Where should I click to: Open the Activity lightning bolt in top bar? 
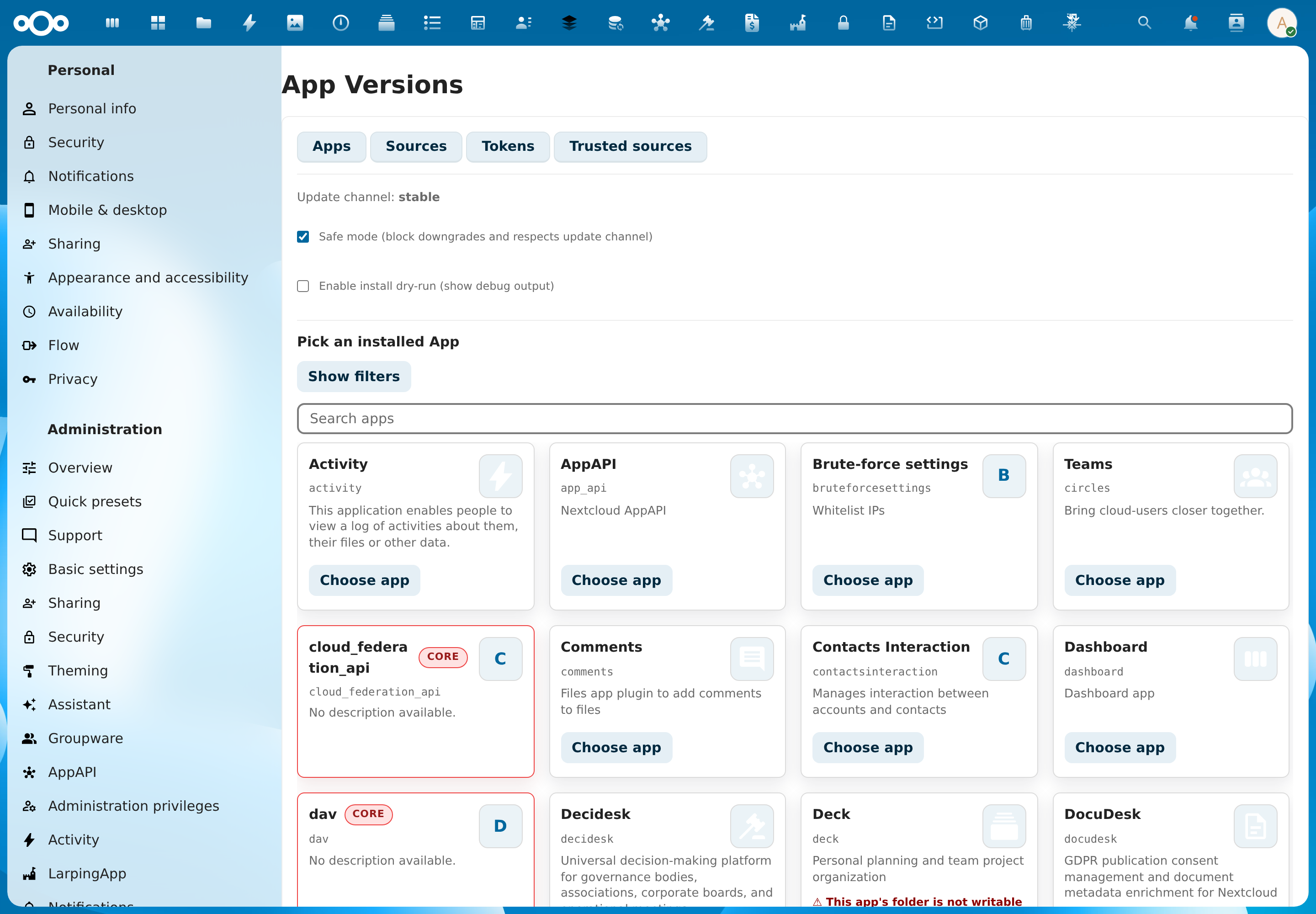pos(249,23)
